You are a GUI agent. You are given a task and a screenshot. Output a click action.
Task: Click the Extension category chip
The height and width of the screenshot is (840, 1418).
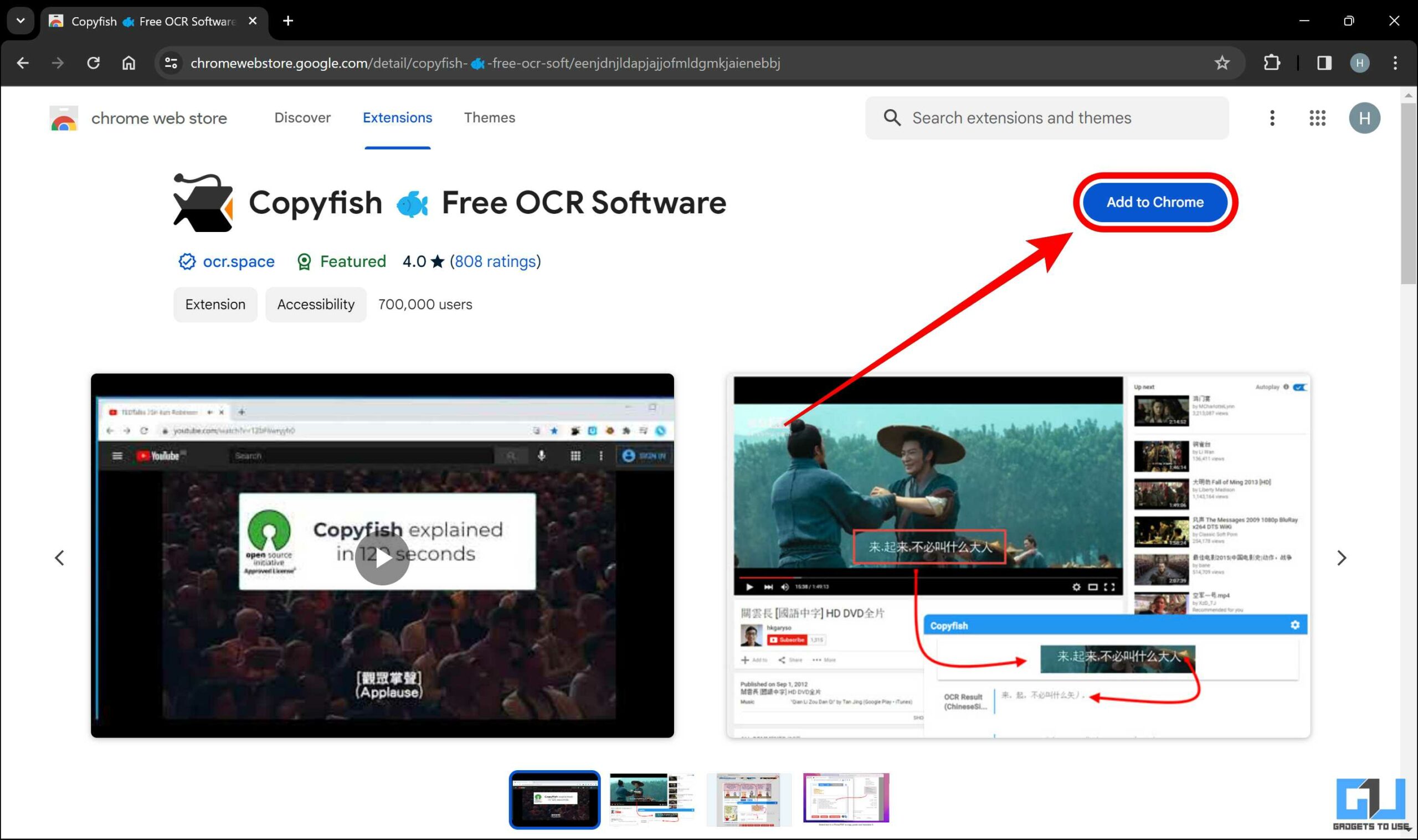pos(215,305)
